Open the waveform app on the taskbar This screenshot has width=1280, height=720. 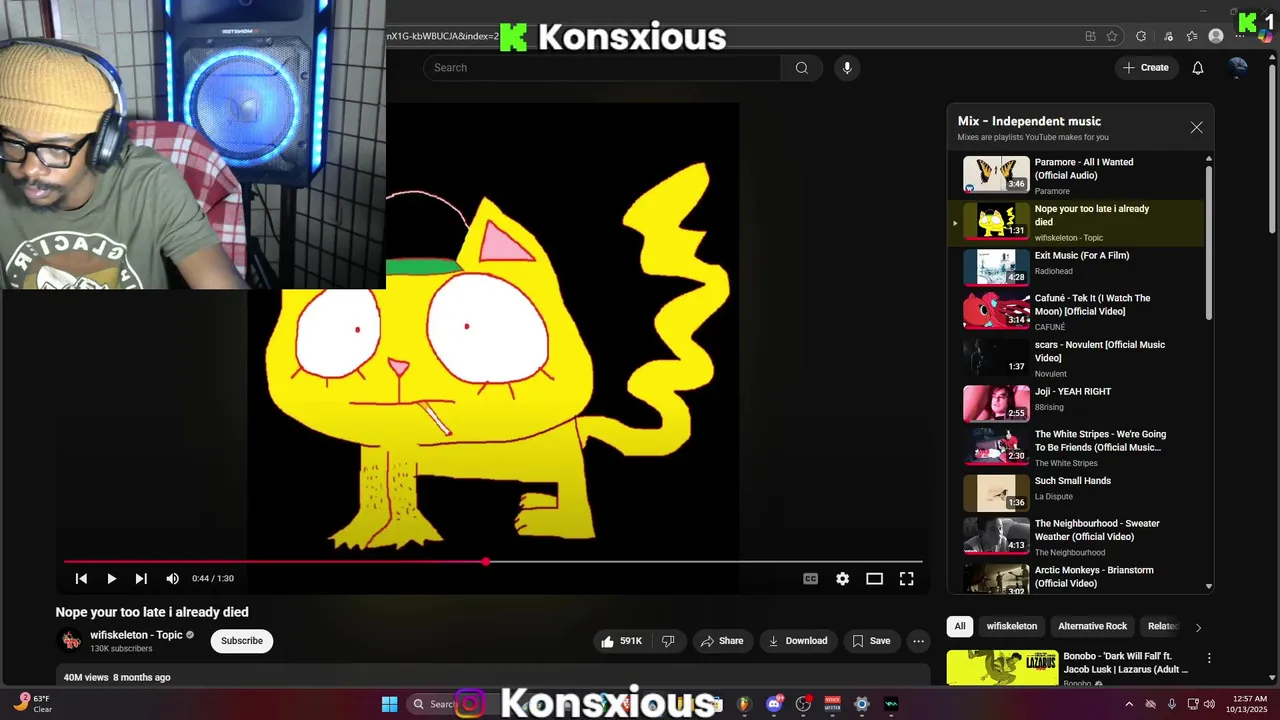click(891, 704)
